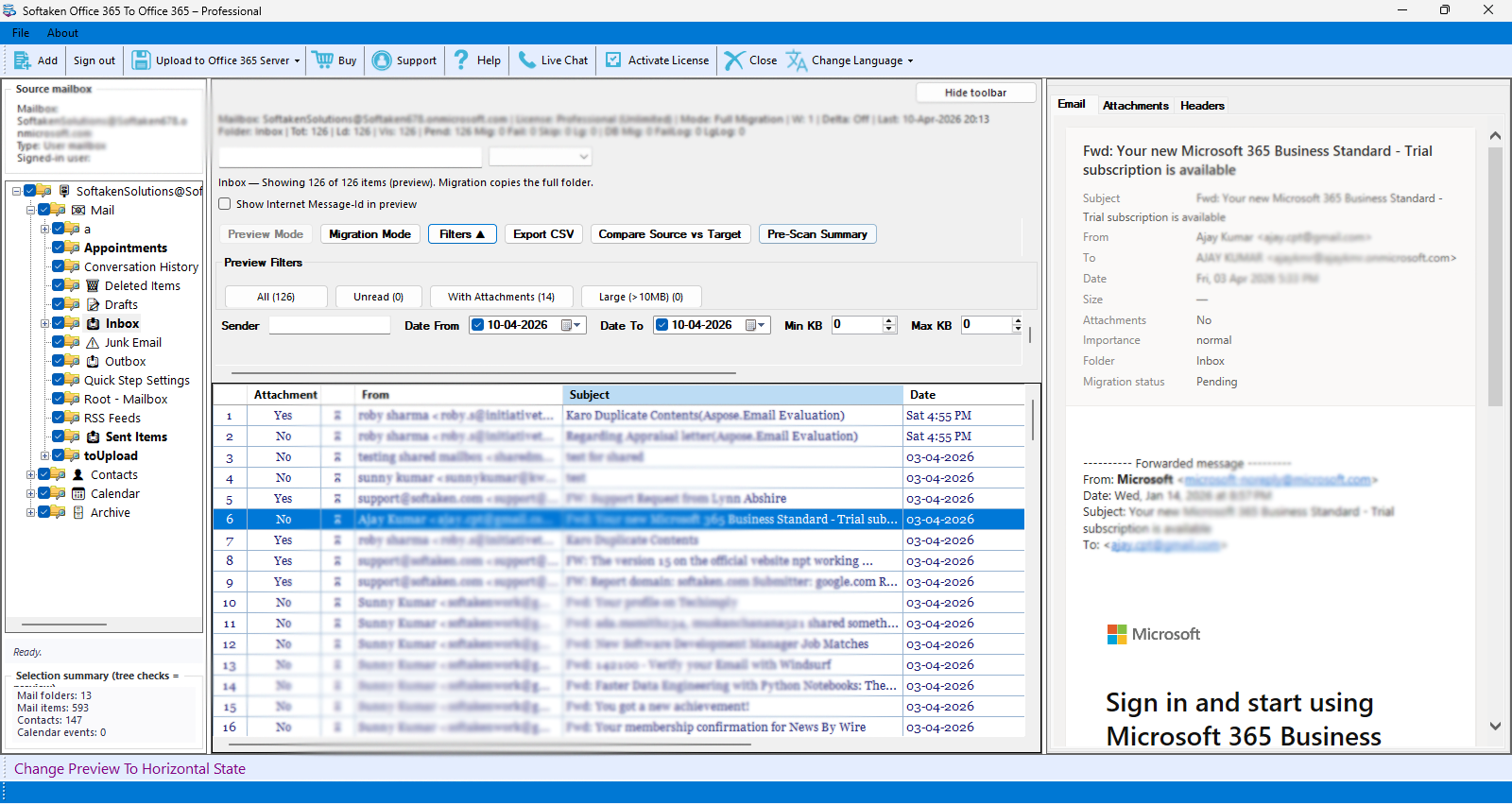1512x805 pixels.
Task: Open the Buy shopping cart icon
Action: (x=323, y=60)
